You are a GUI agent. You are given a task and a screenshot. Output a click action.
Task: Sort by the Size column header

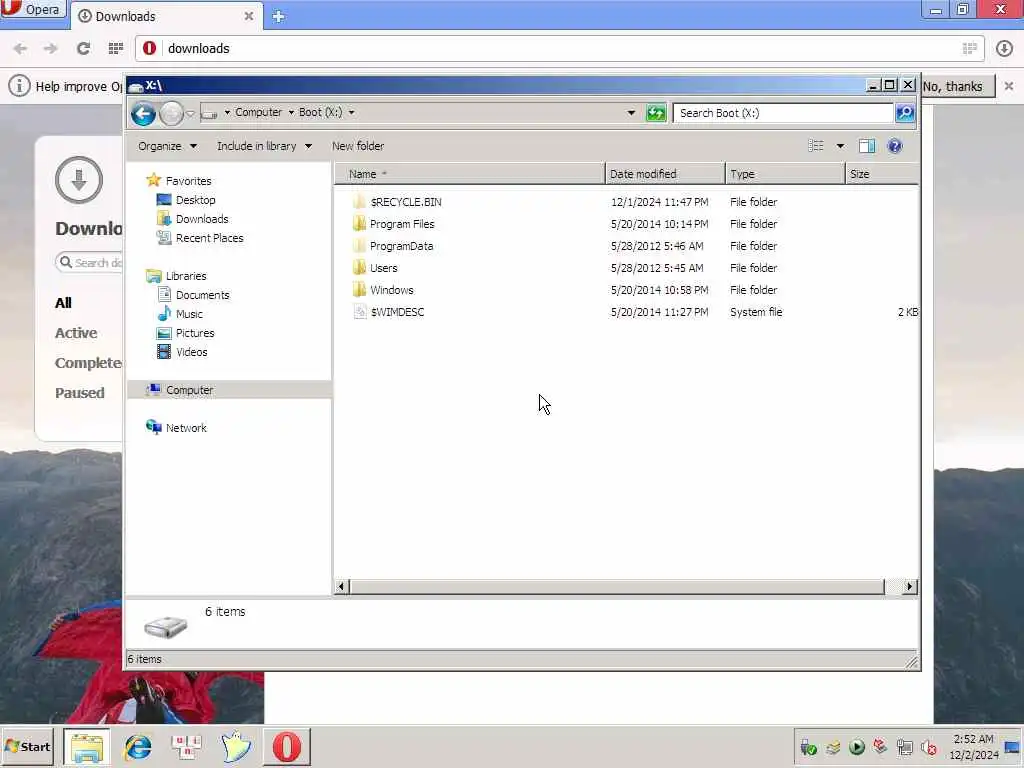click(882, 174)
